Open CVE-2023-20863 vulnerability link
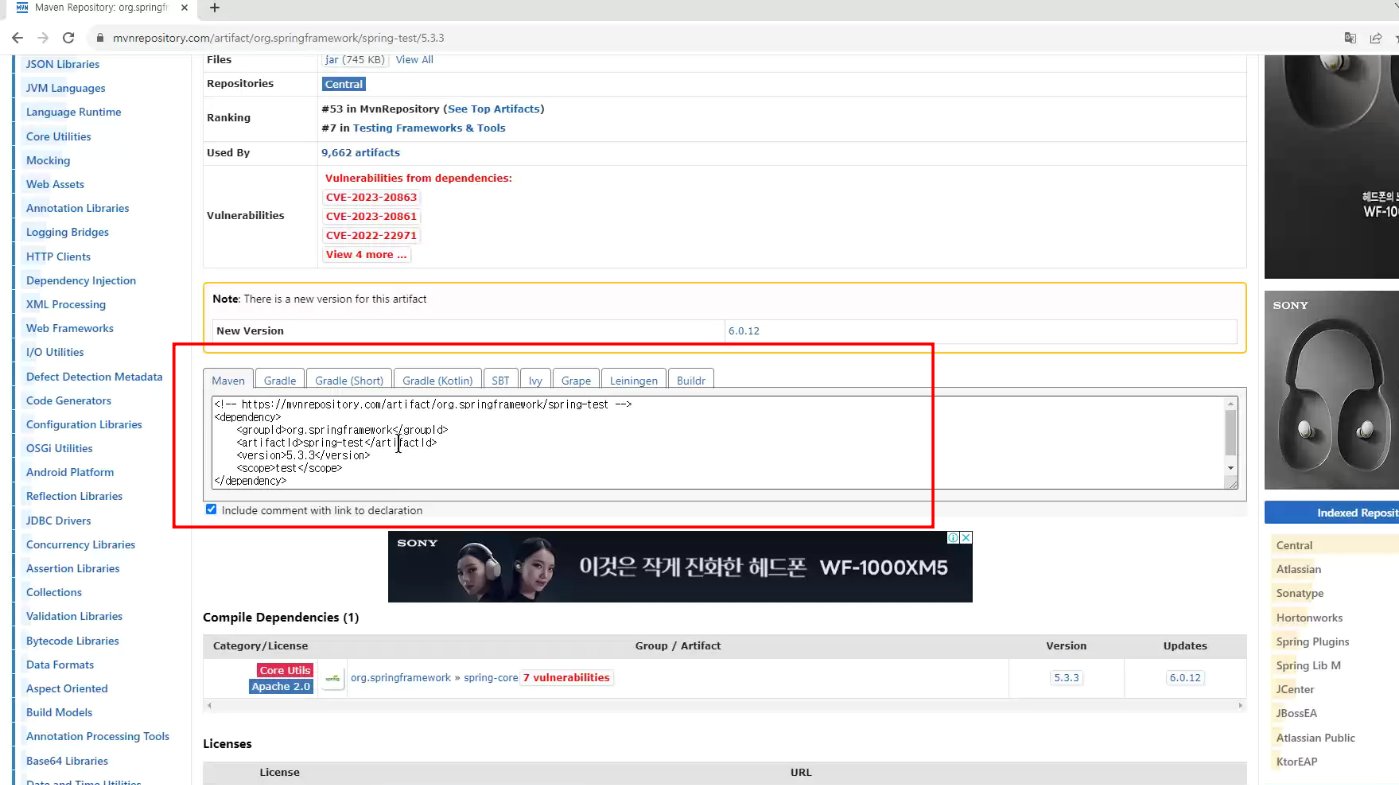1399x785 pixels. click(371, 197)
